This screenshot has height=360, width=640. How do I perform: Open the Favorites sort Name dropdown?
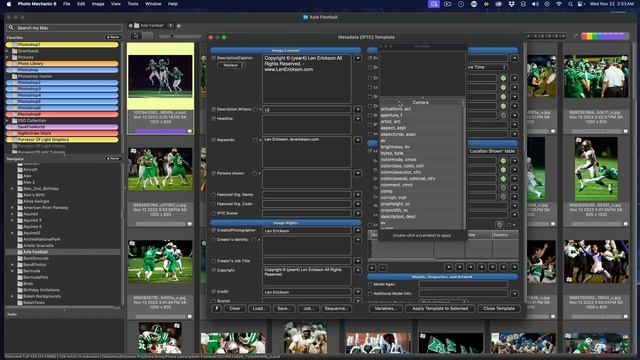pos(113,37)
